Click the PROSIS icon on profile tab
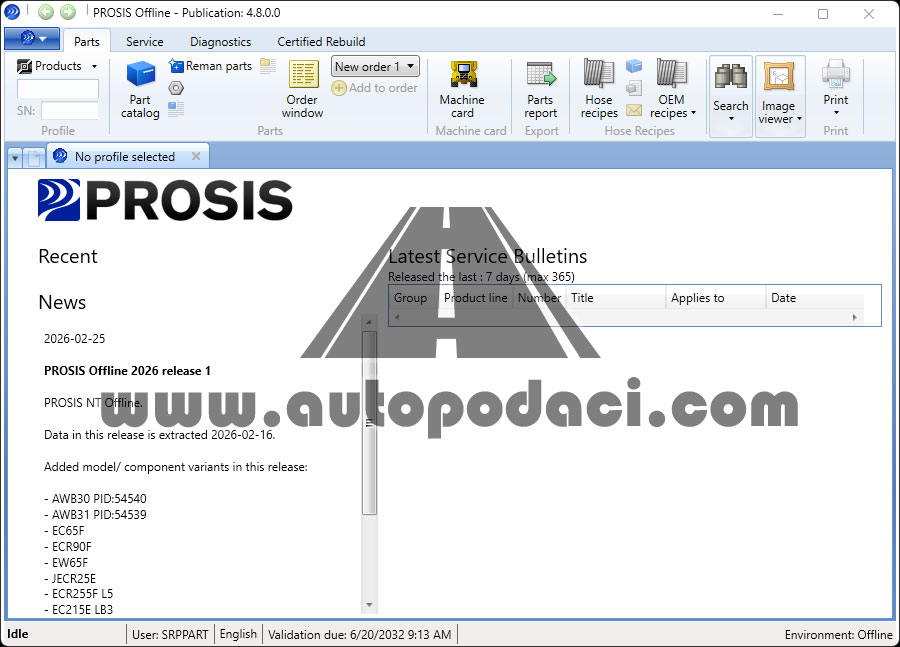Image resolution: width=900 pixels, height=647 pixels. coord(60,156)
